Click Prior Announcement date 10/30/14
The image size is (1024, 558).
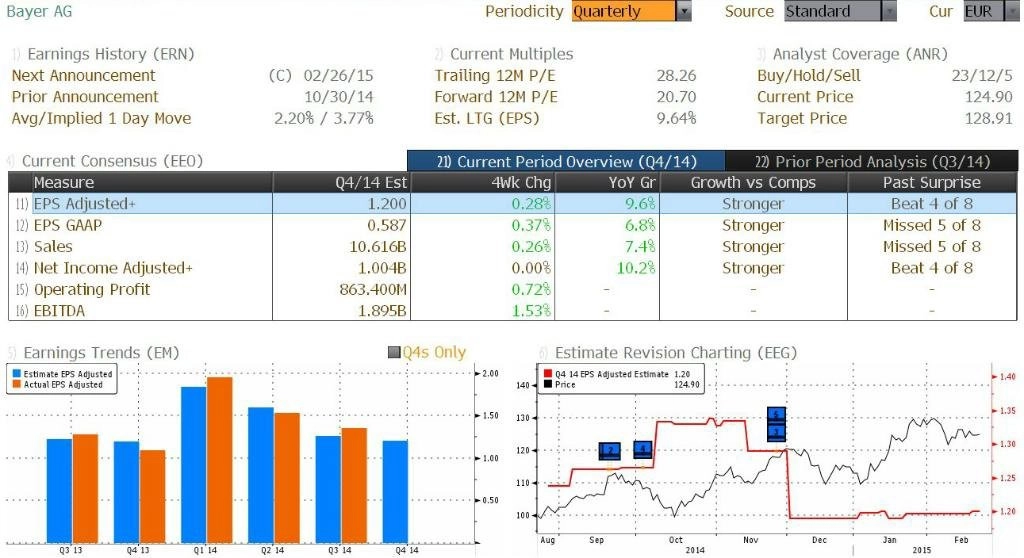click(x=339, y=97)
